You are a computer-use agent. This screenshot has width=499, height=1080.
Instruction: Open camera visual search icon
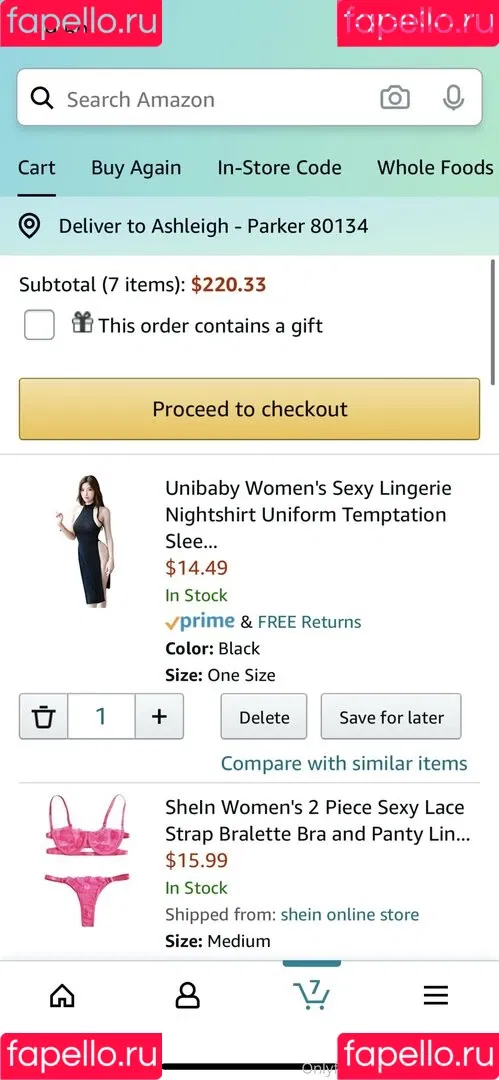pos(395,98)
